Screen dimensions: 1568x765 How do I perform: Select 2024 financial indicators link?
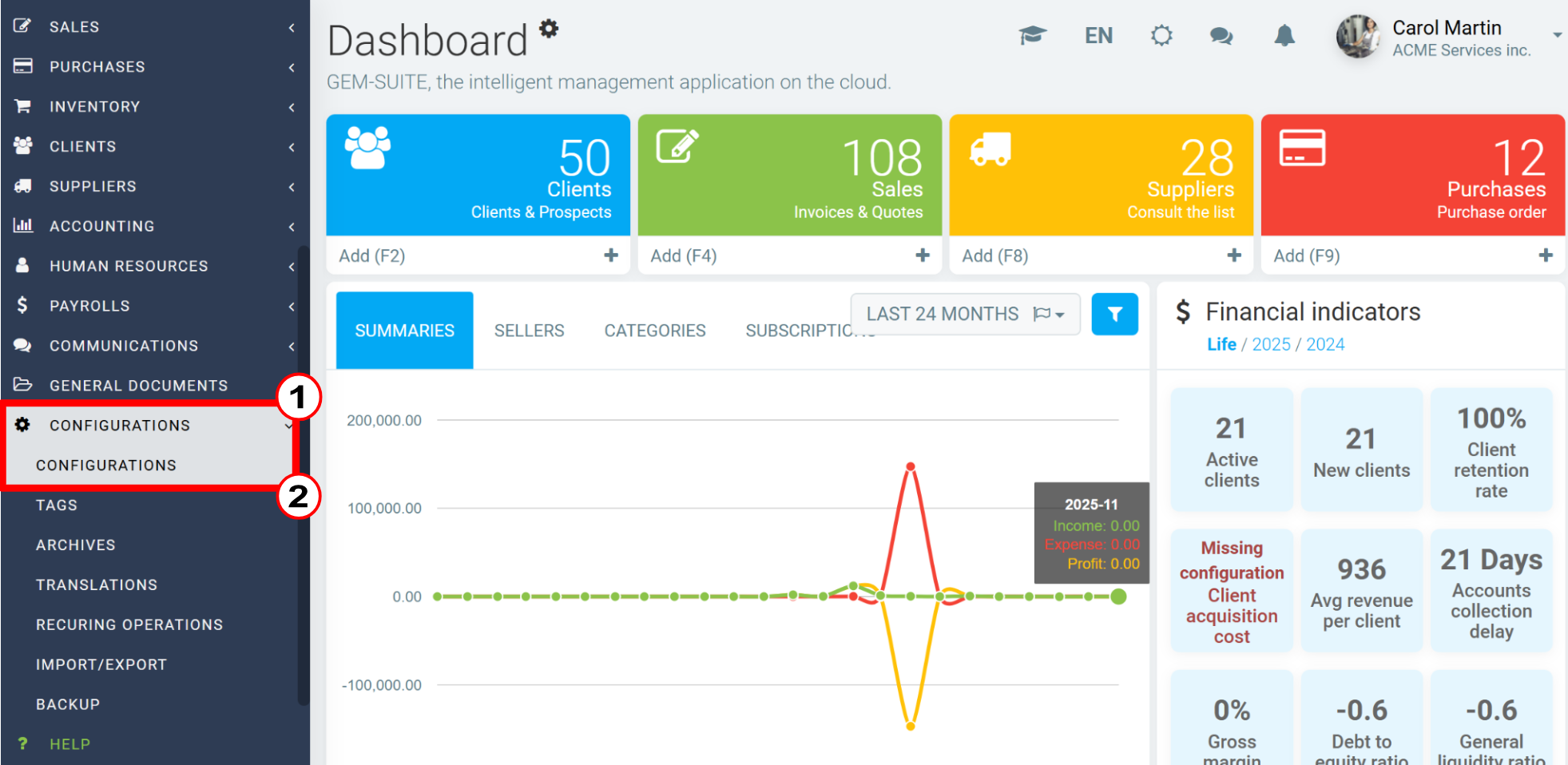[1325, 344]
